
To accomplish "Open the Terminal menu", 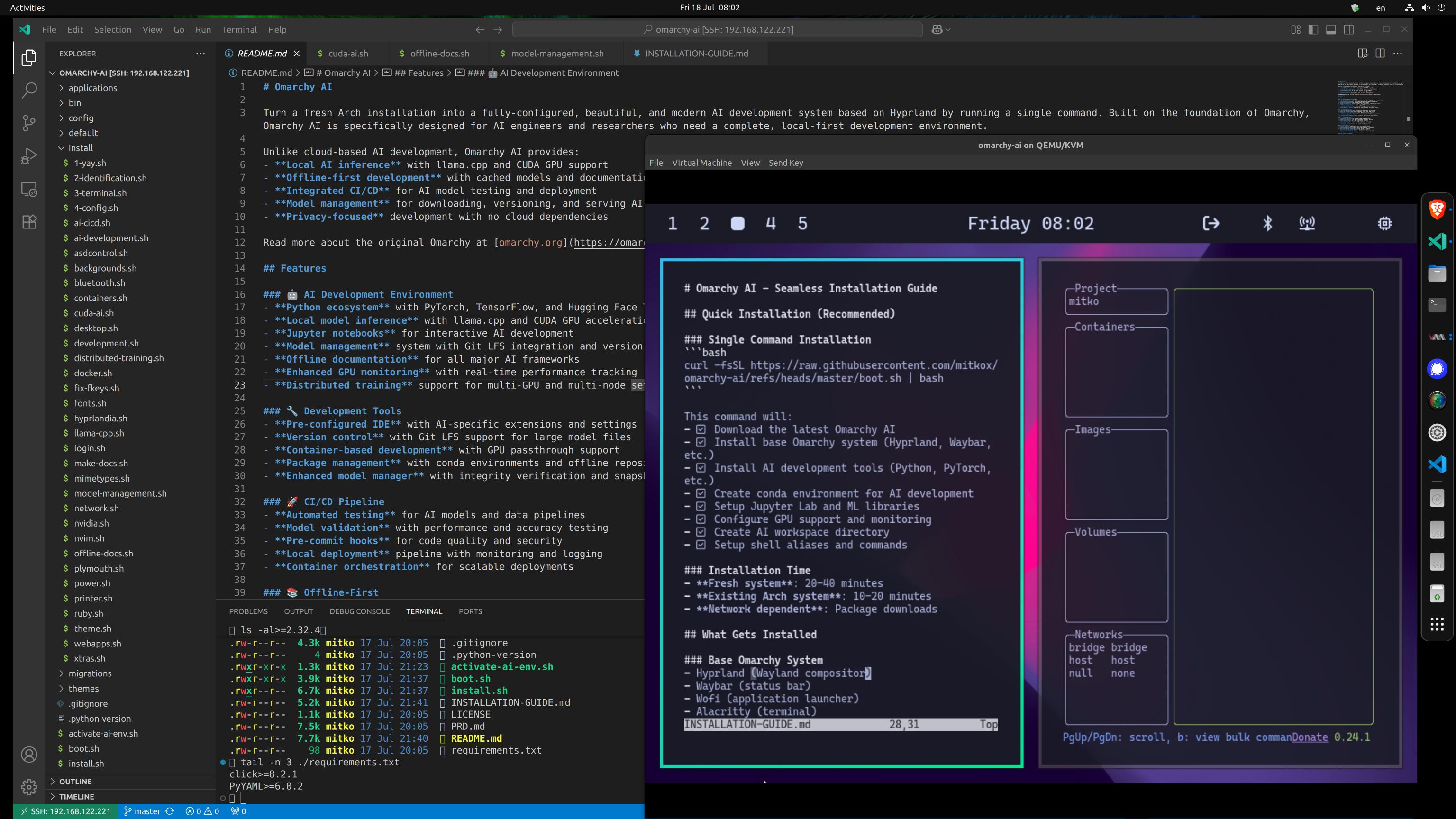I will tap(239, 29).
